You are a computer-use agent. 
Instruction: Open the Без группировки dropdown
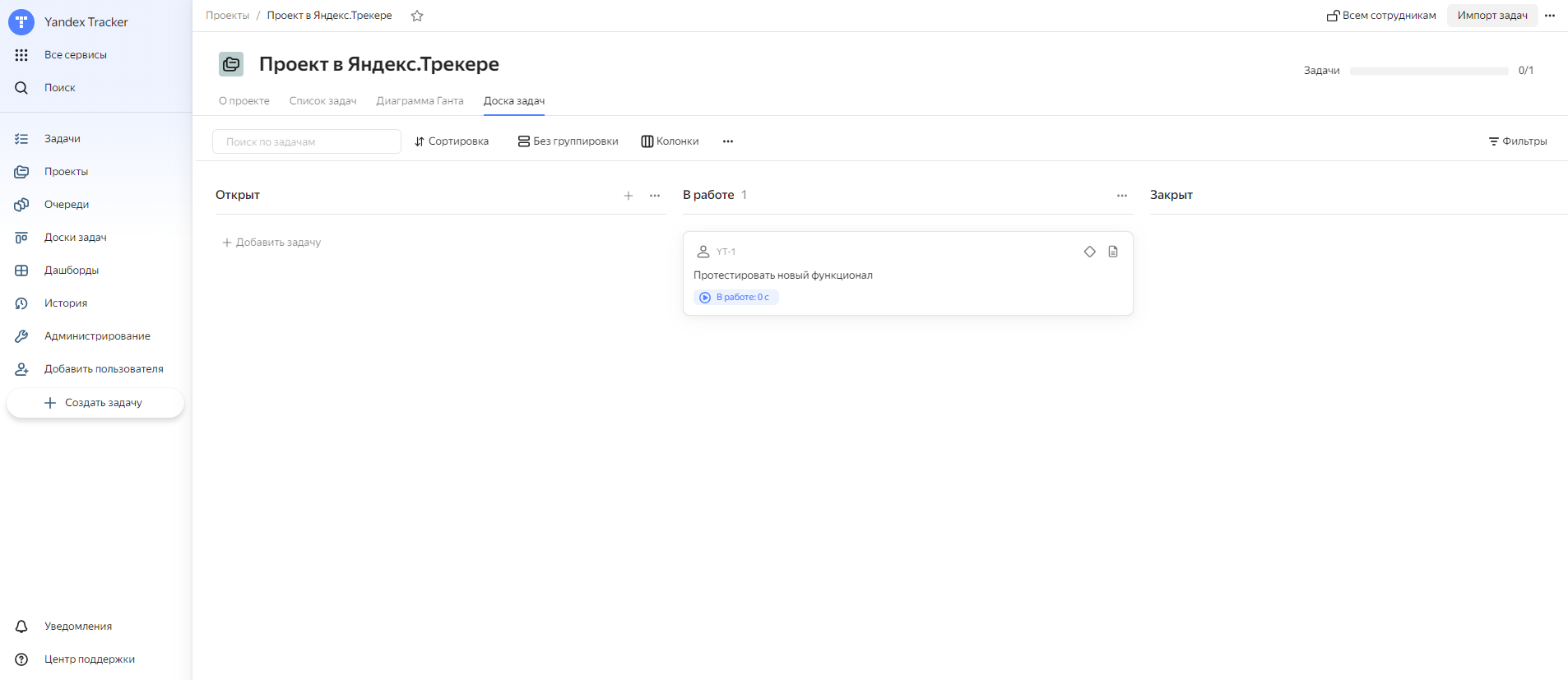click(x=568, y=141)
